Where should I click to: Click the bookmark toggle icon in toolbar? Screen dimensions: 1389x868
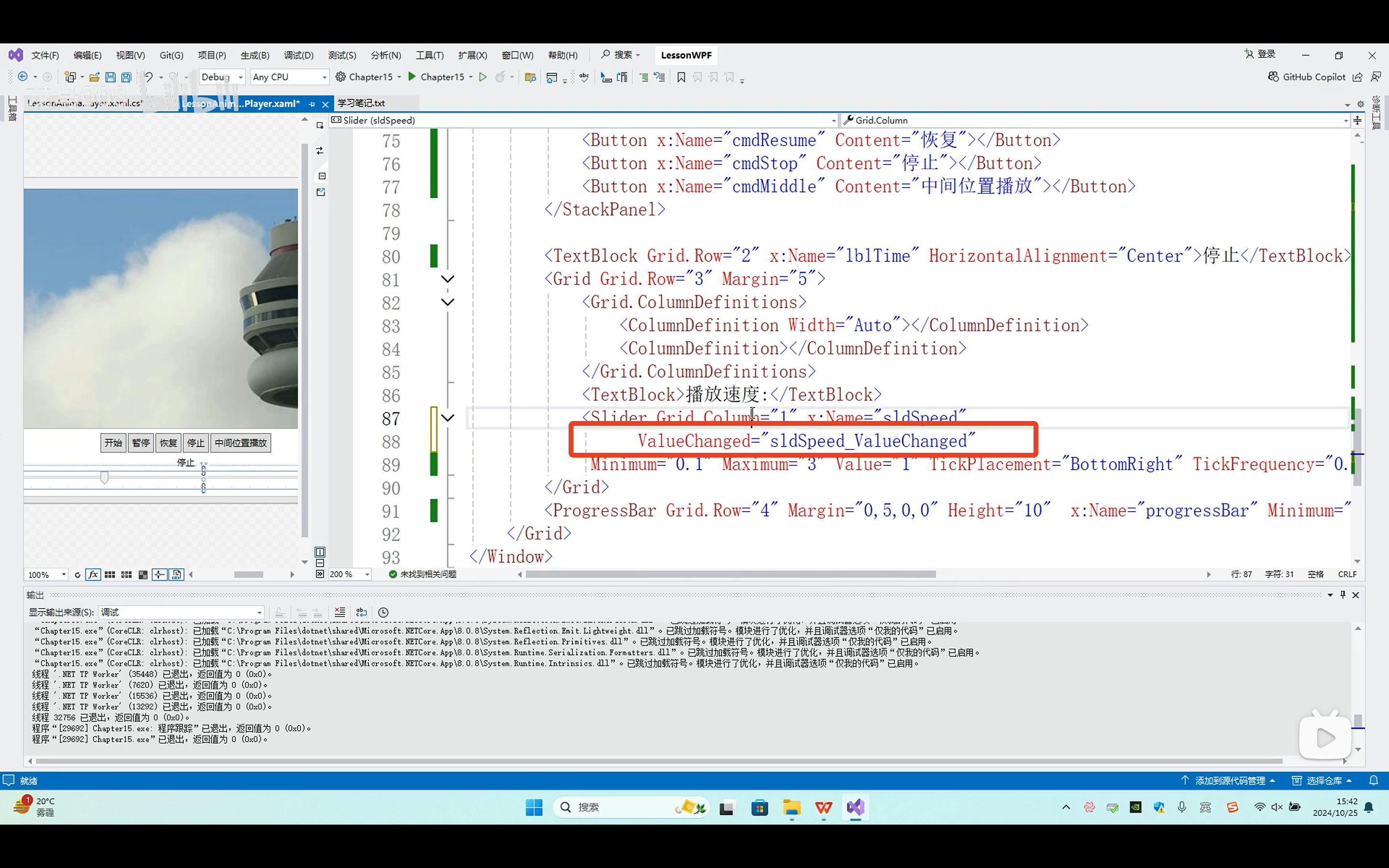pos(681,77)
